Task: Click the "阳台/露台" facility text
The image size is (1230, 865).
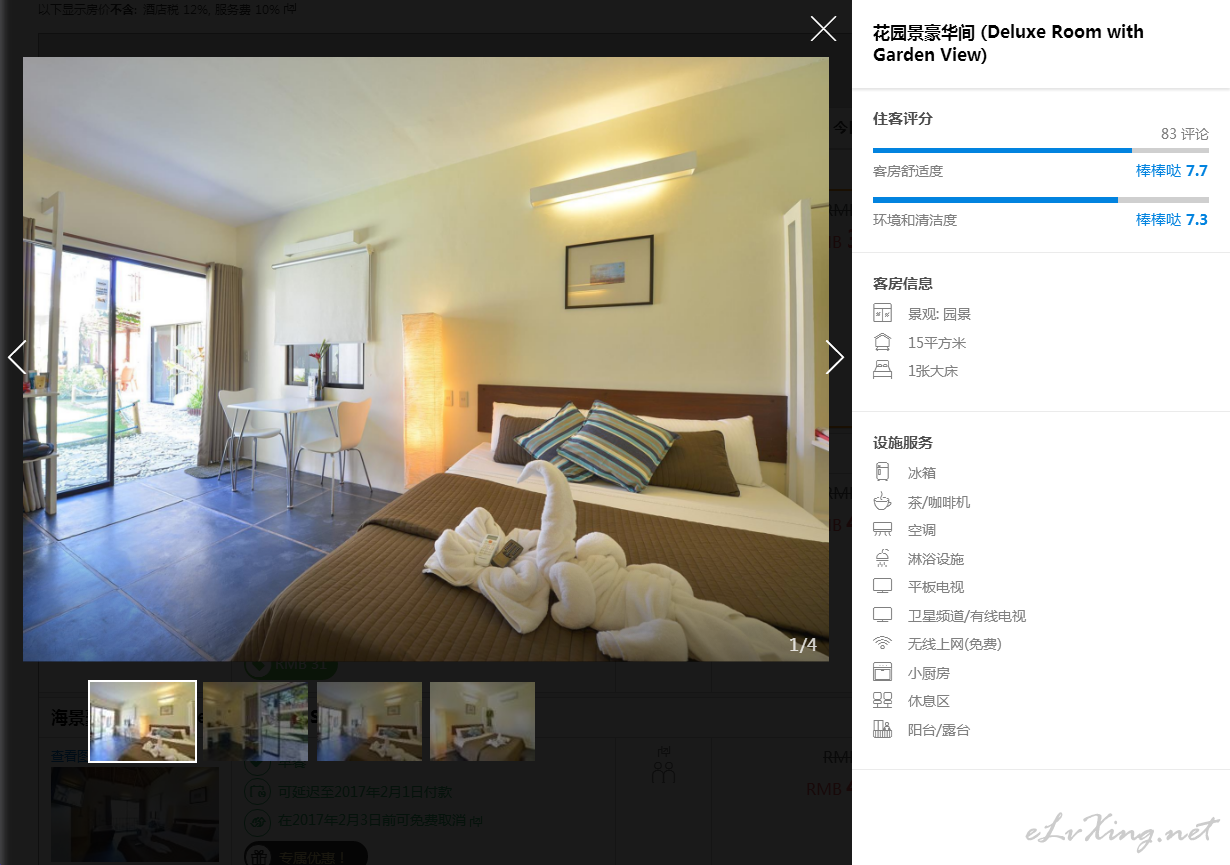Action: [x=939, y=730]
